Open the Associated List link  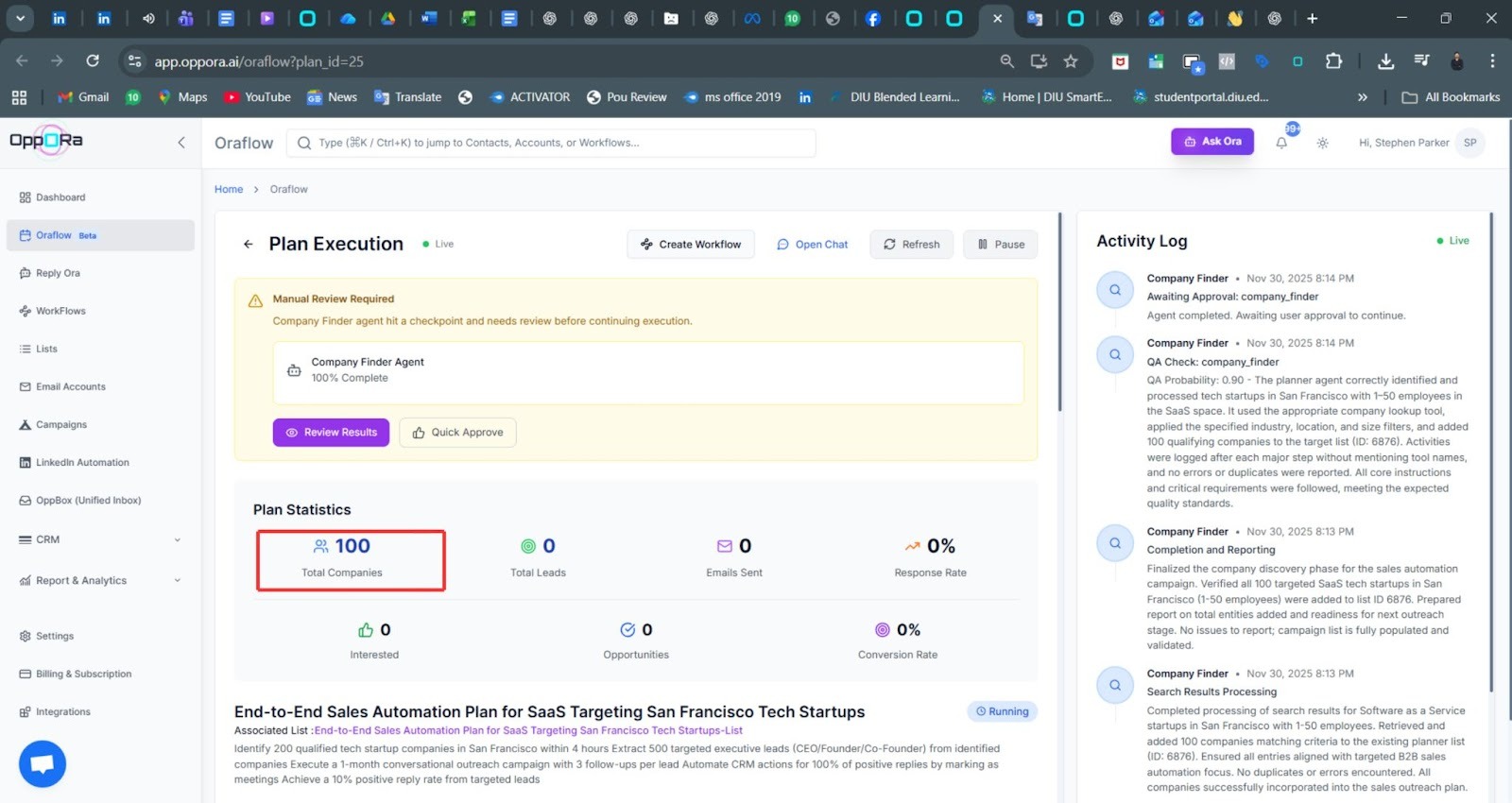point(528,730)
